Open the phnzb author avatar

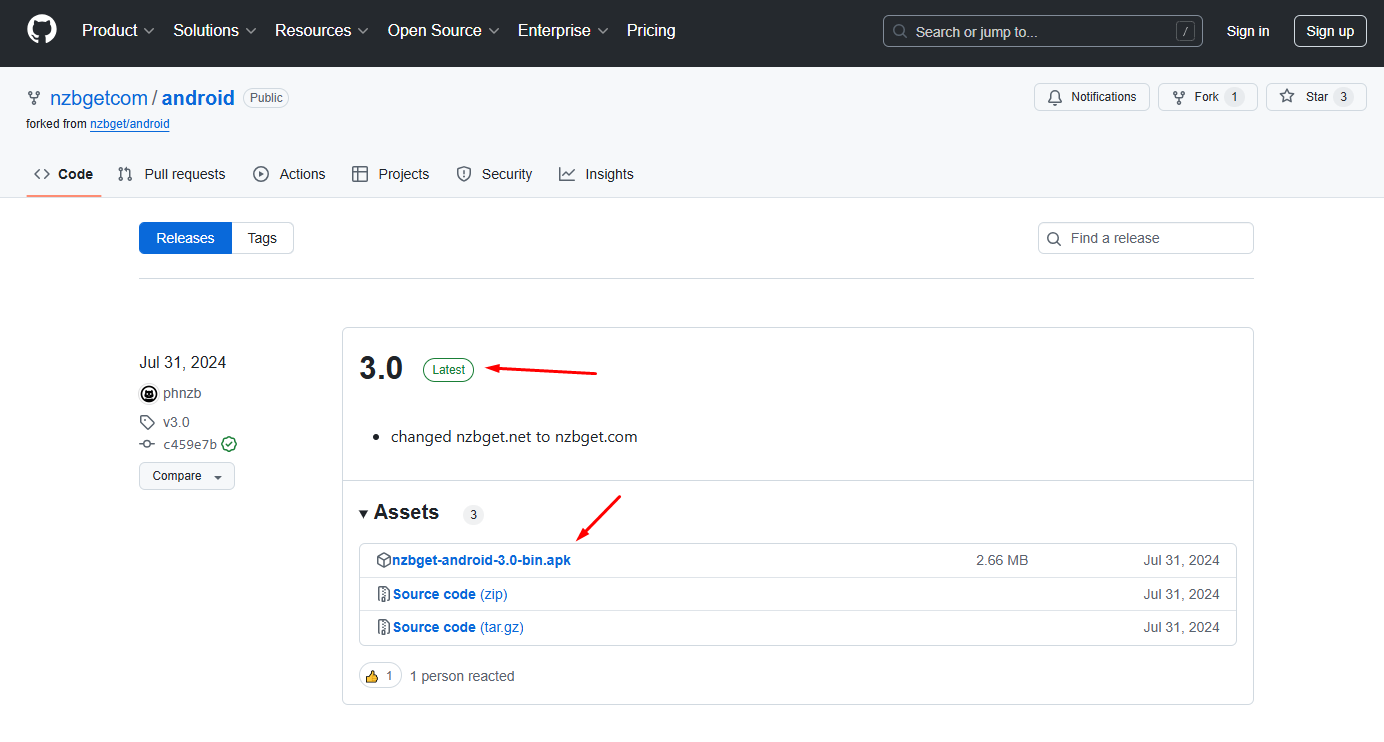(148, 394)
